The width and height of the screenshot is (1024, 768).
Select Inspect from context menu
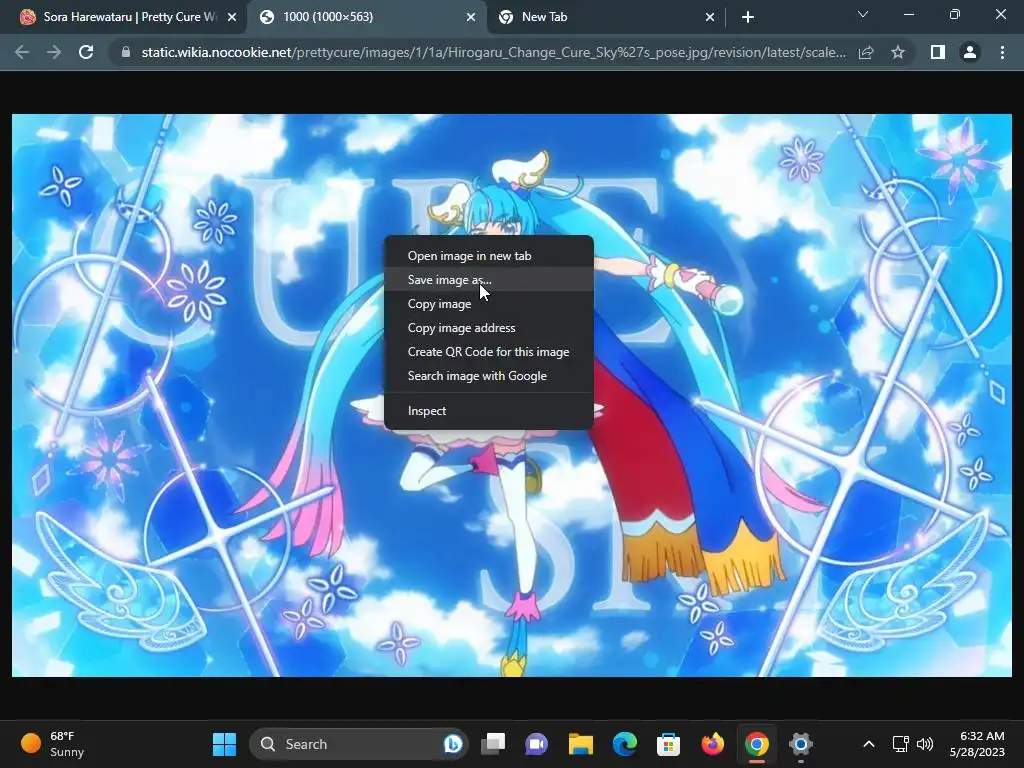tap(488, 411)
